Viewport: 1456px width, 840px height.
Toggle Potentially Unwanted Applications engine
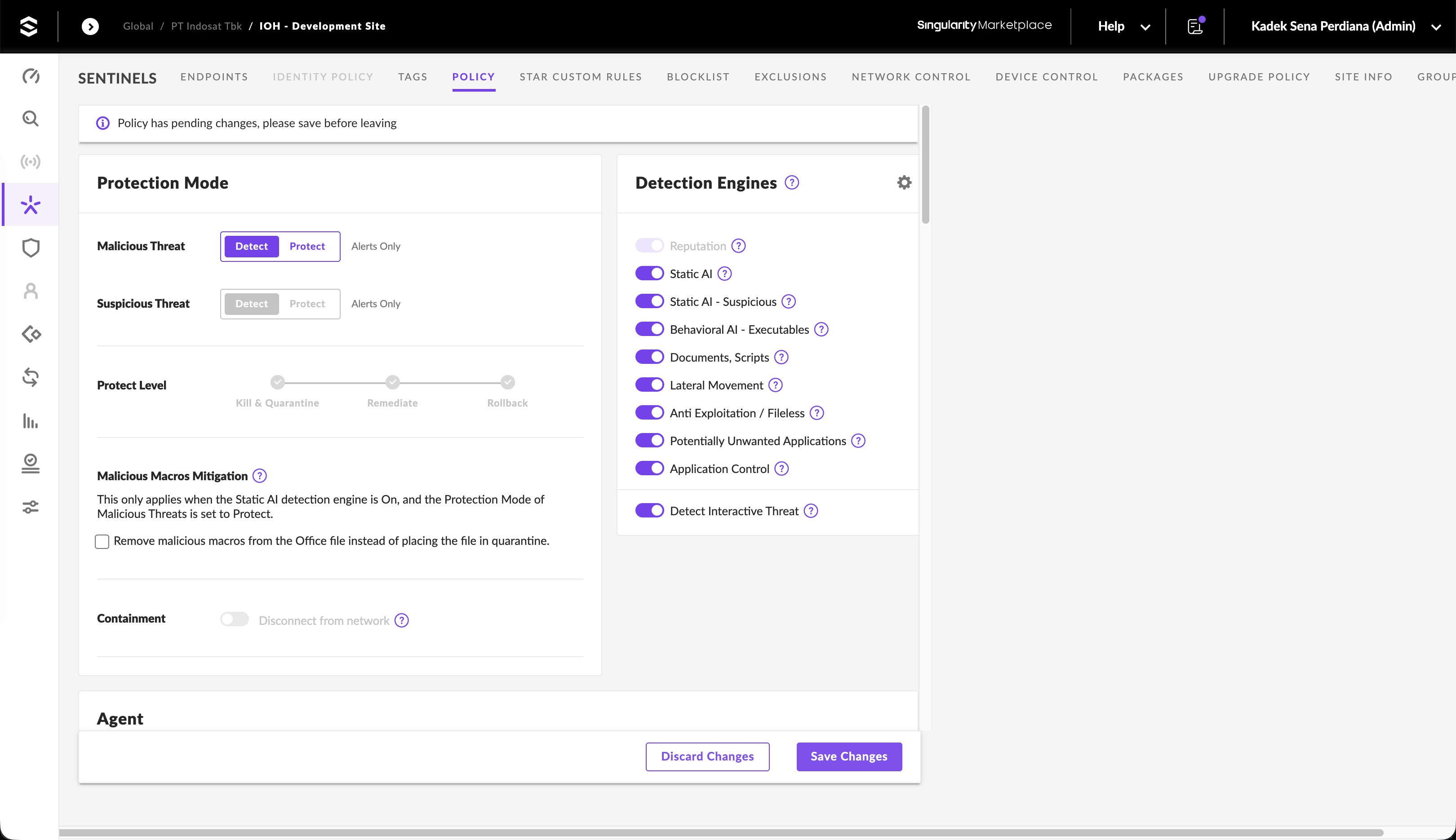click(650, 441)
